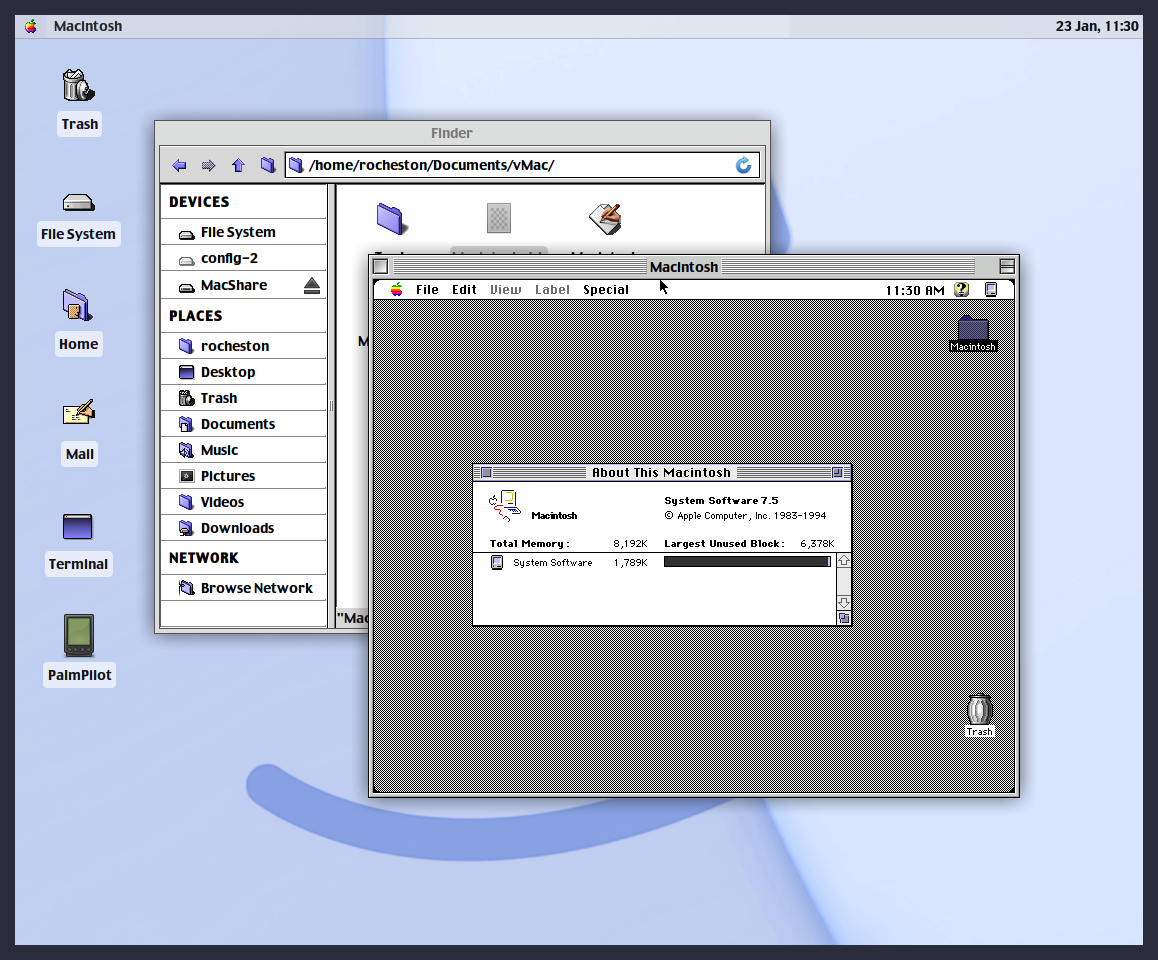Select the folder icon in Finder file pane
The width and height of the screenshot is (1158, 960).
(392, 219)
